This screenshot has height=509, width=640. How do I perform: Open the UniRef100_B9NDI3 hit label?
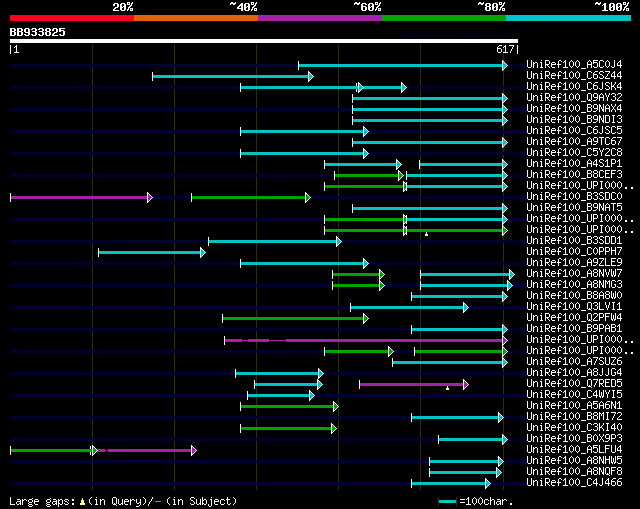tap(574, 119)
